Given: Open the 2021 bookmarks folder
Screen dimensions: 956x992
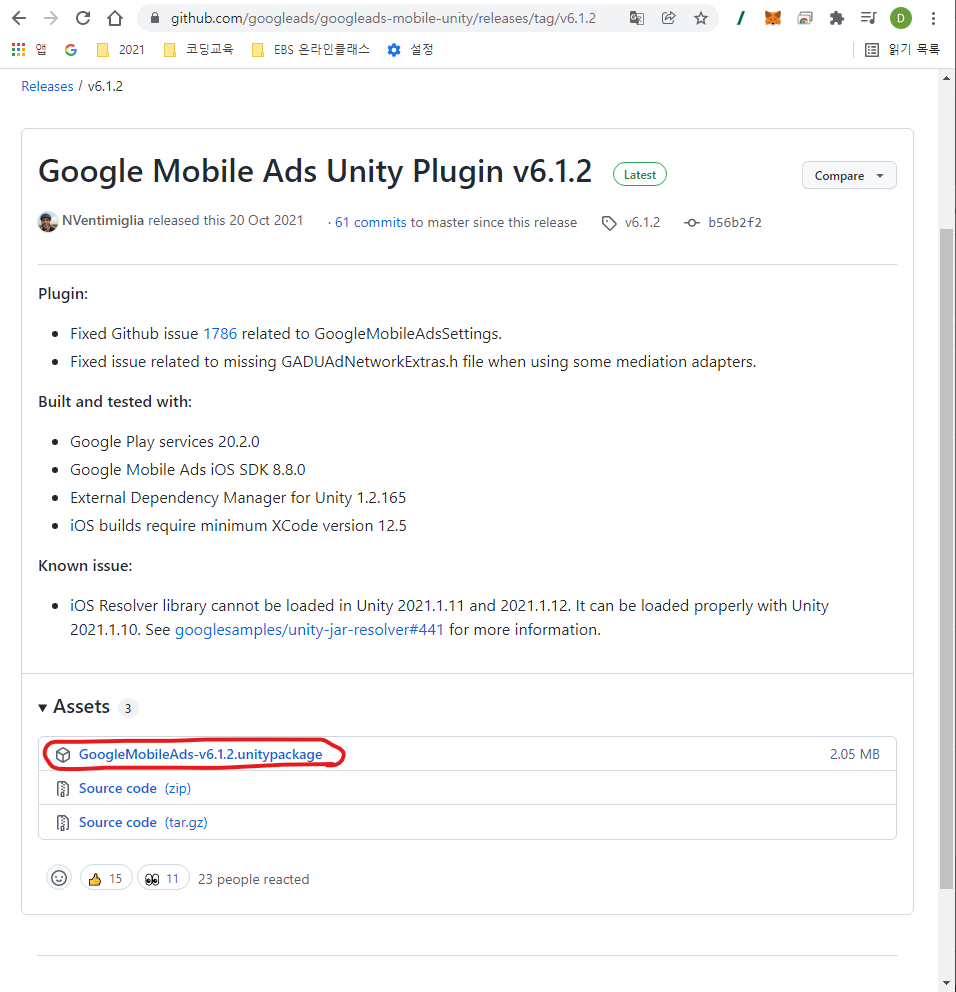Looking at the screenshot, I should tap(120, 49).
